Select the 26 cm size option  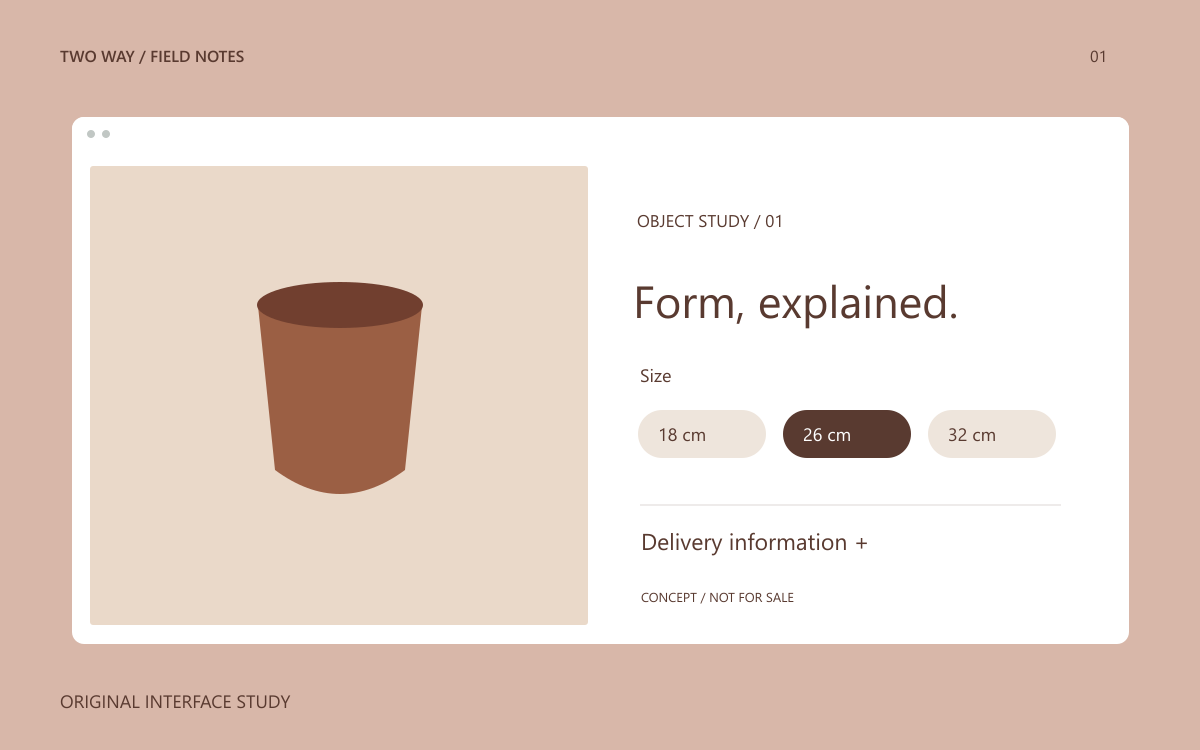pyautogui.click(x=847, y=434)
